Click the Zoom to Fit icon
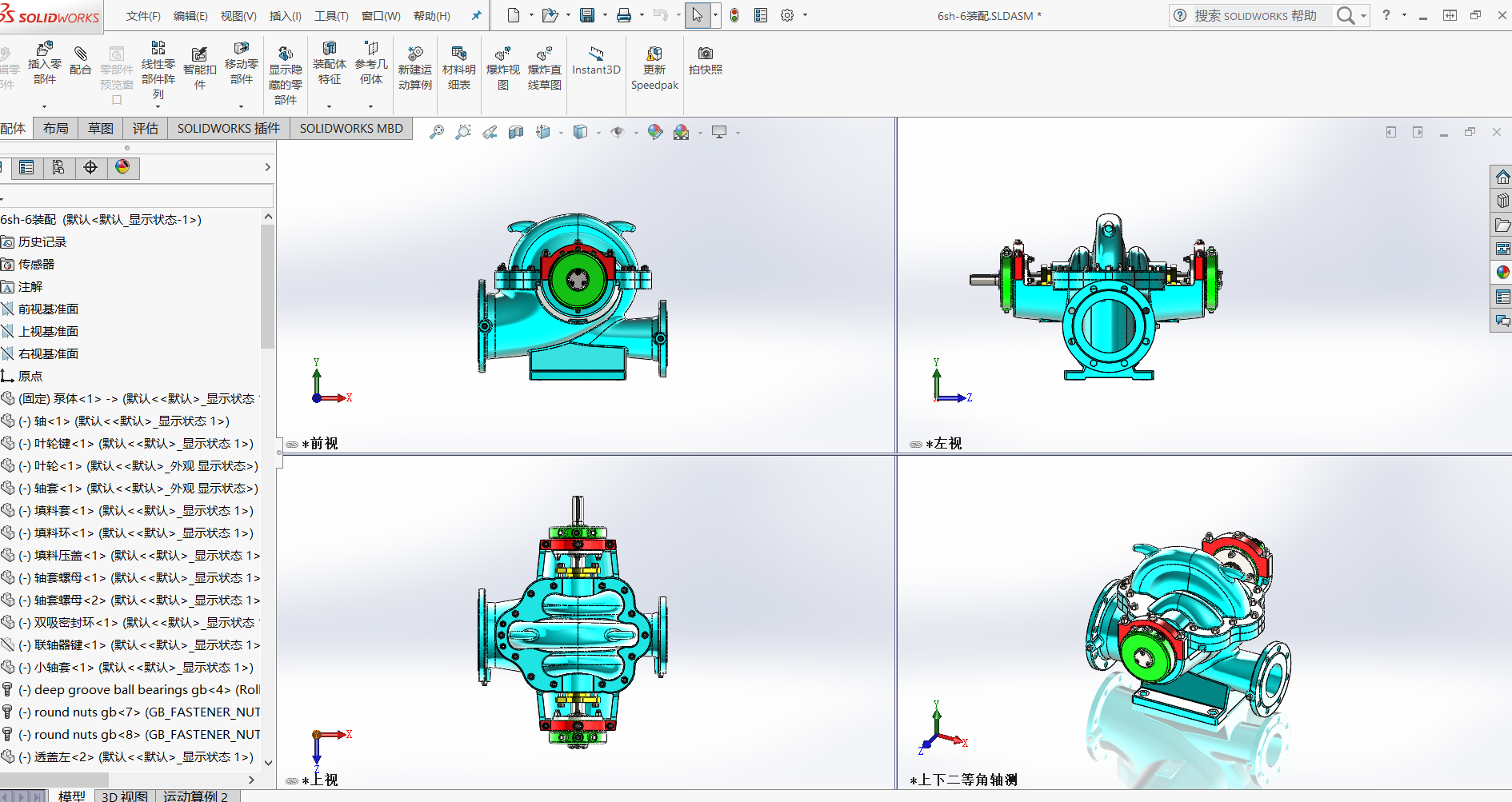Image resolution: width=1512 pixels, height=802 pixels. click(x=436, y=132)
